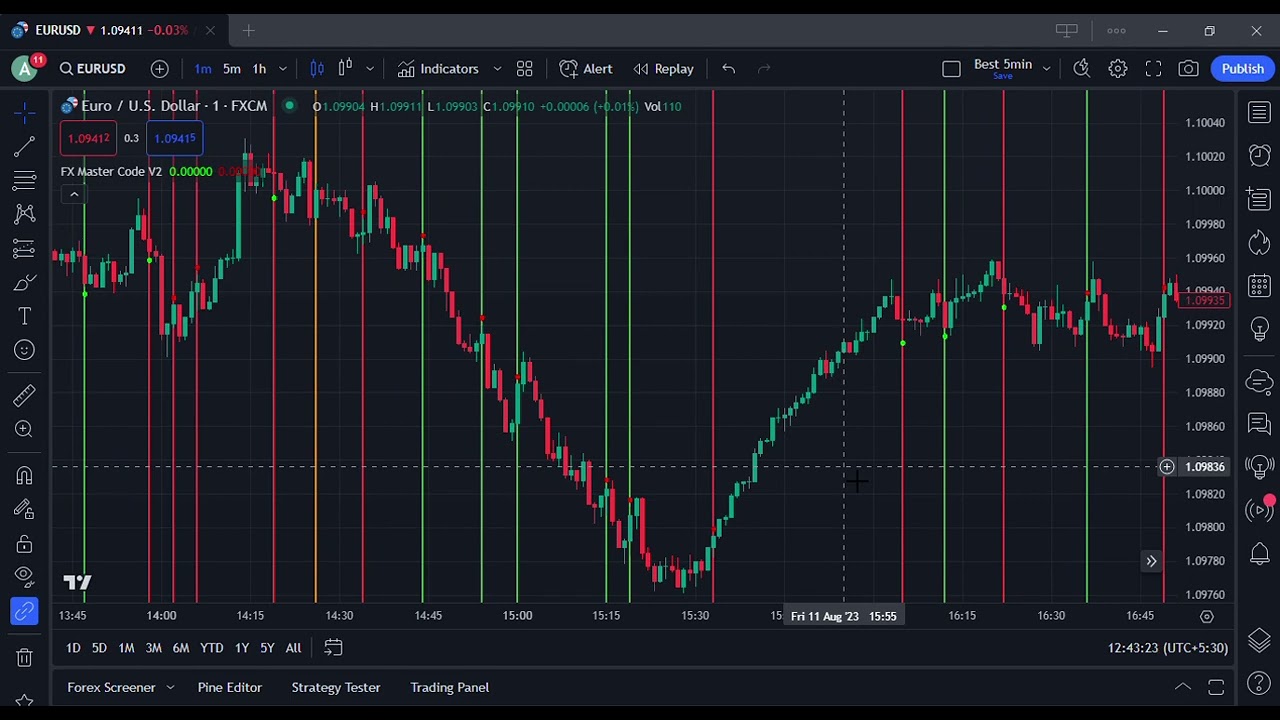Switch to the 1h timeframe

[x=259, y=69]
